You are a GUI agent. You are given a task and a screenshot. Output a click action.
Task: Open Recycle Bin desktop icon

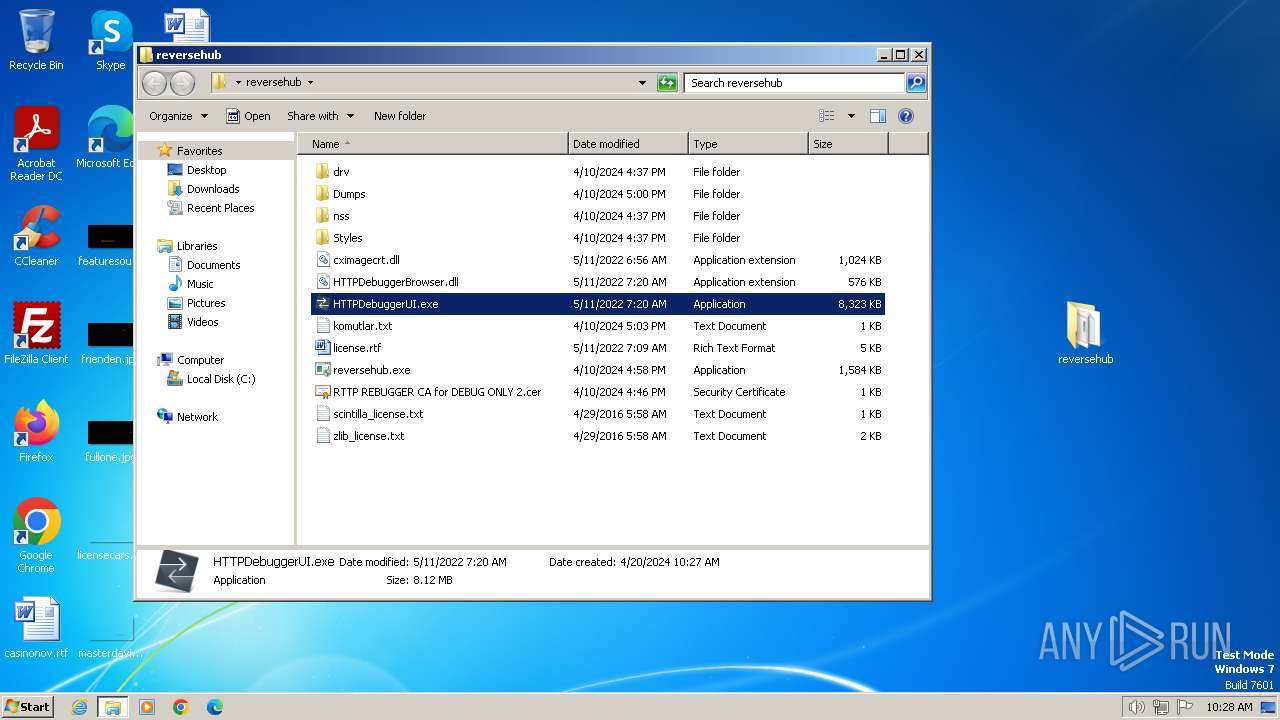(36, 40)
